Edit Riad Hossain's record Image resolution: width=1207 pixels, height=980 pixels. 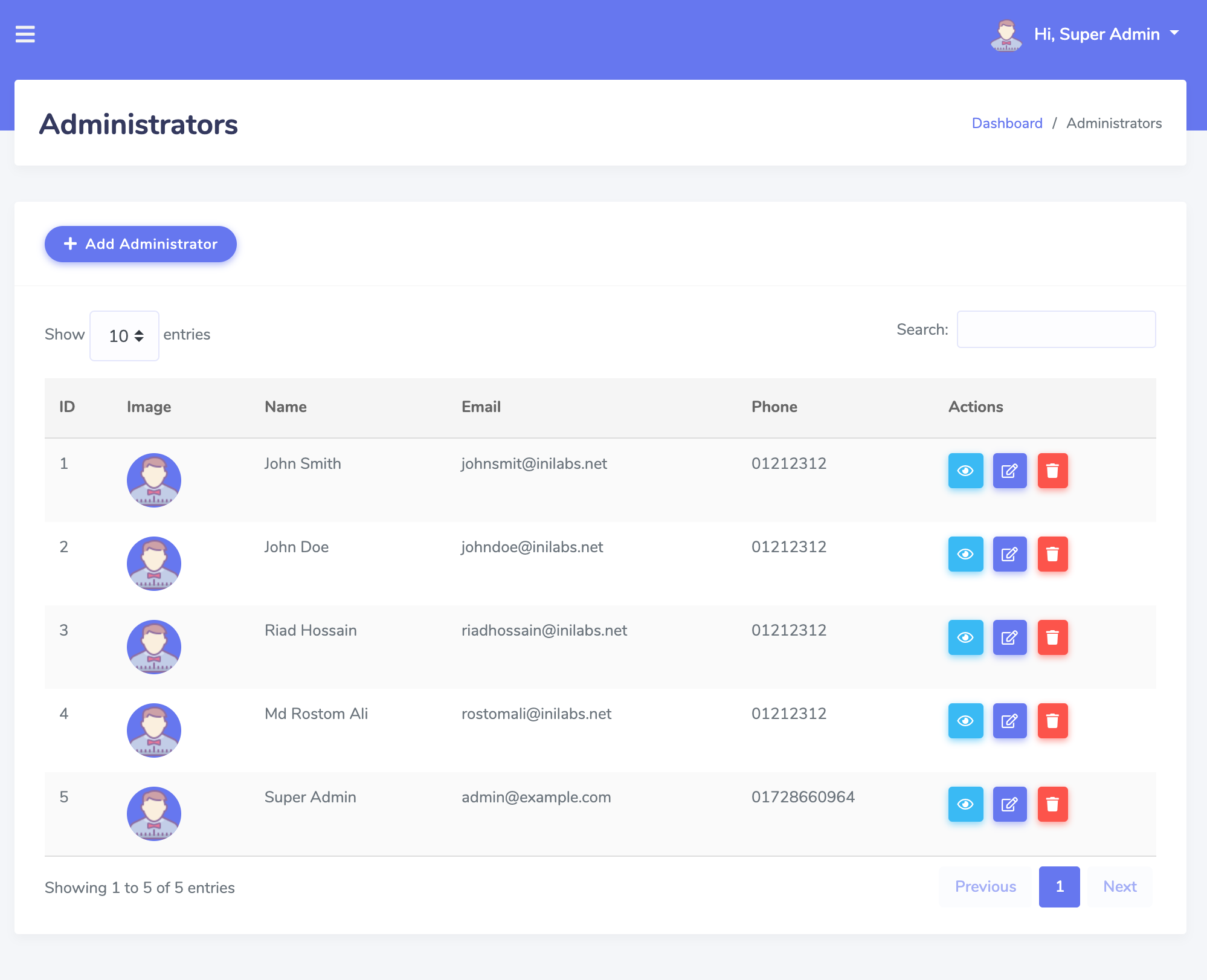coord(1009,637)
